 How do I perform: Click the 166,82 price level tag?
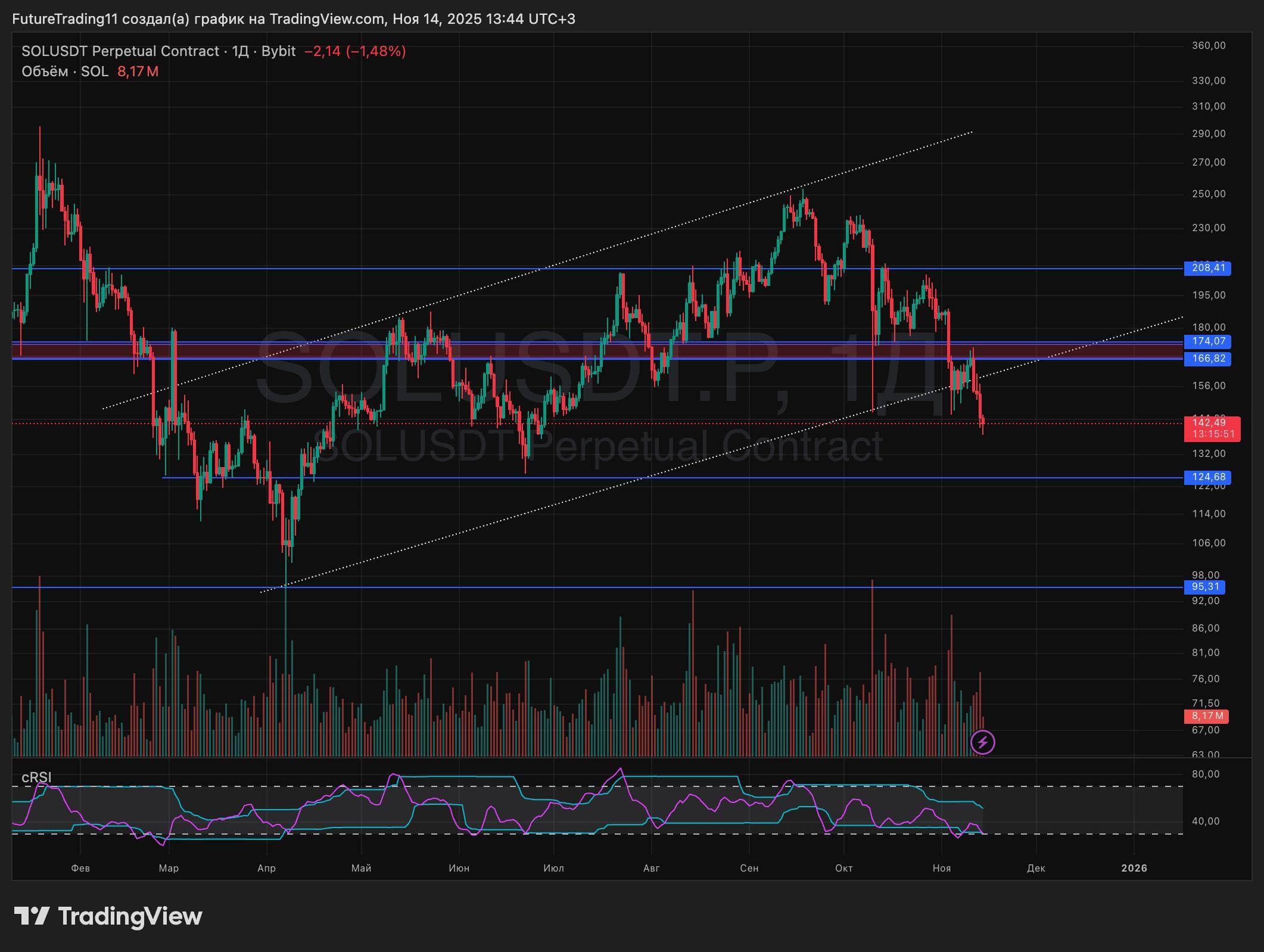1208,359
